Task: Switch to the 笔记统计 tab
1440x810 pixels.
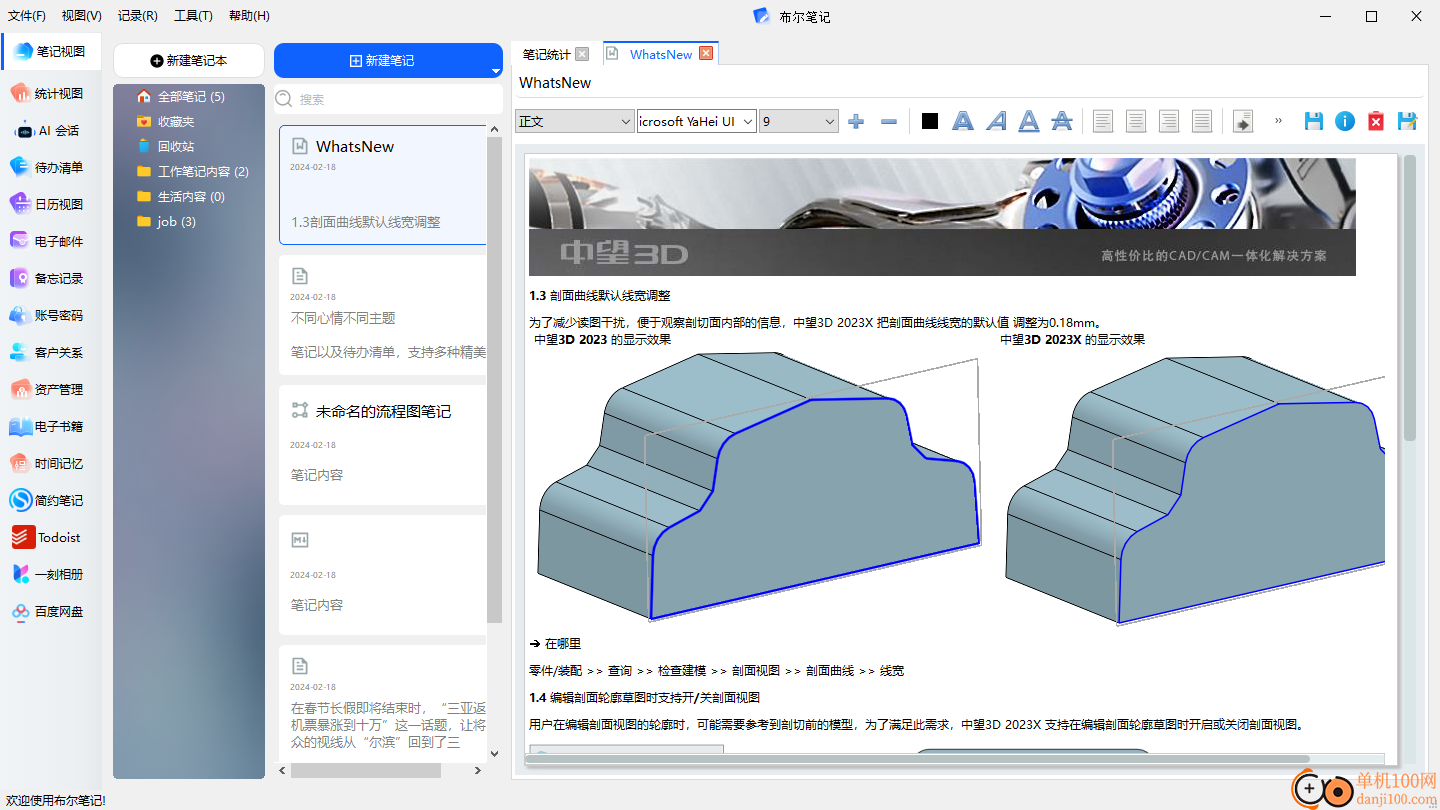Action: pos(547,54)
